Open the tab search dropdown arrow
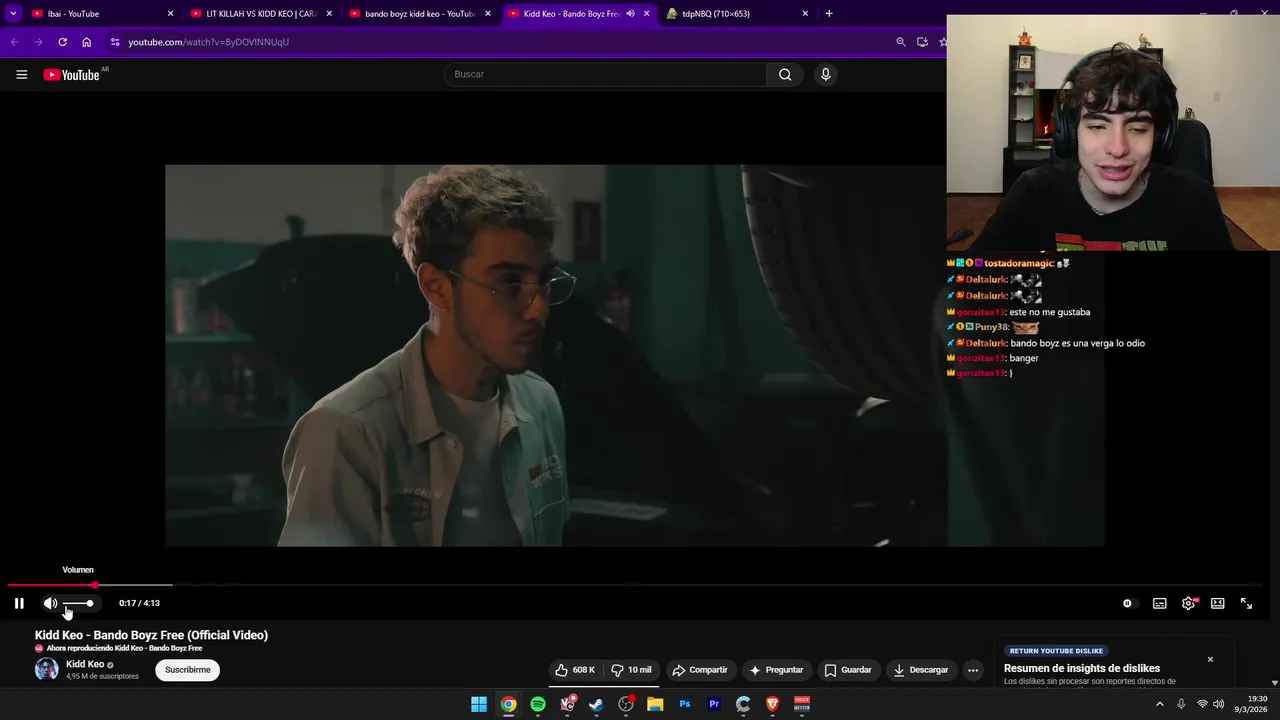This screenshot has width=1280, height=720. pyautogui.click(x=13, y=14)
